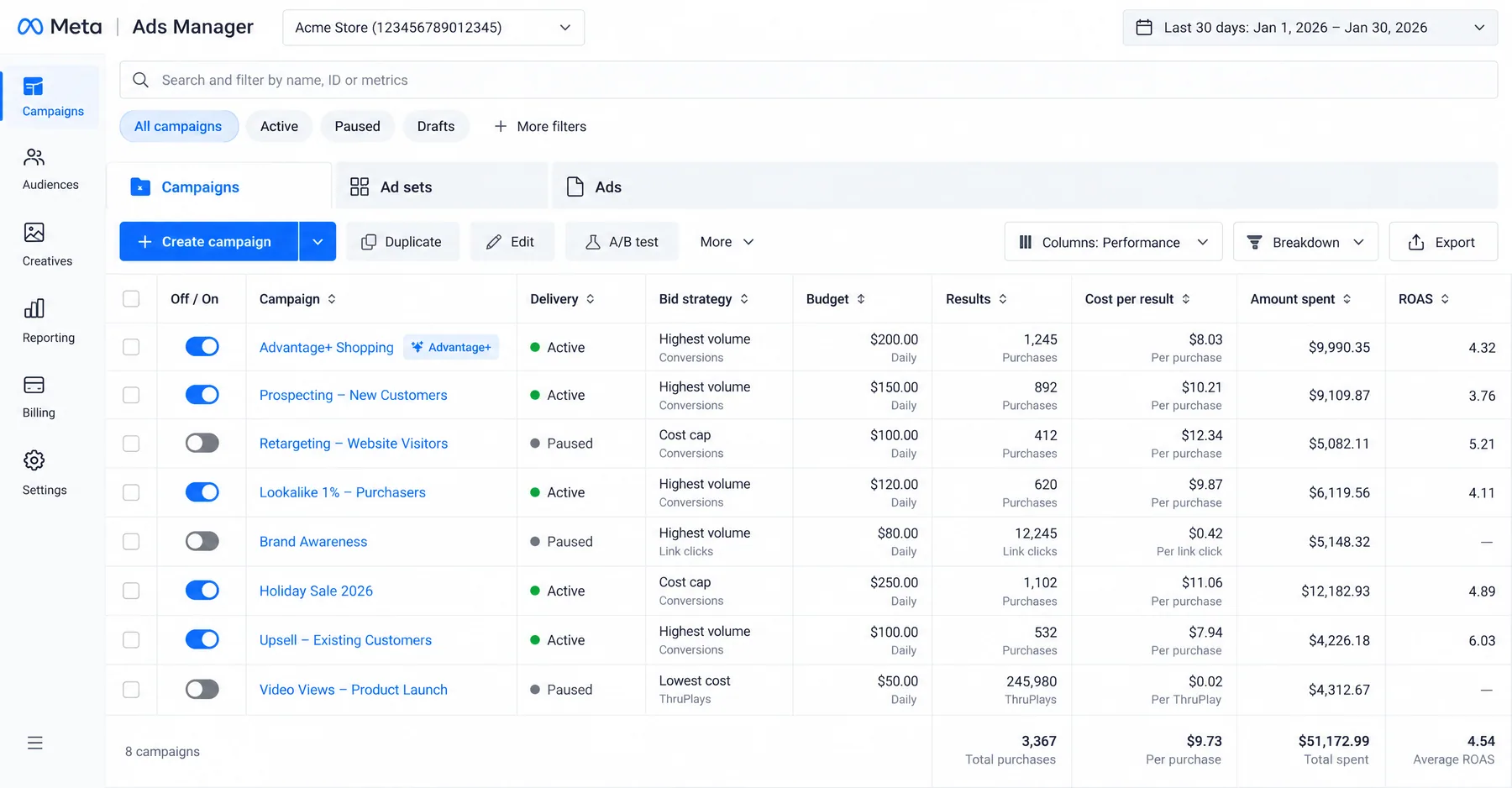Select the Paused filter chip
This screenshot has width=1512, height=788.
point(357,126)
